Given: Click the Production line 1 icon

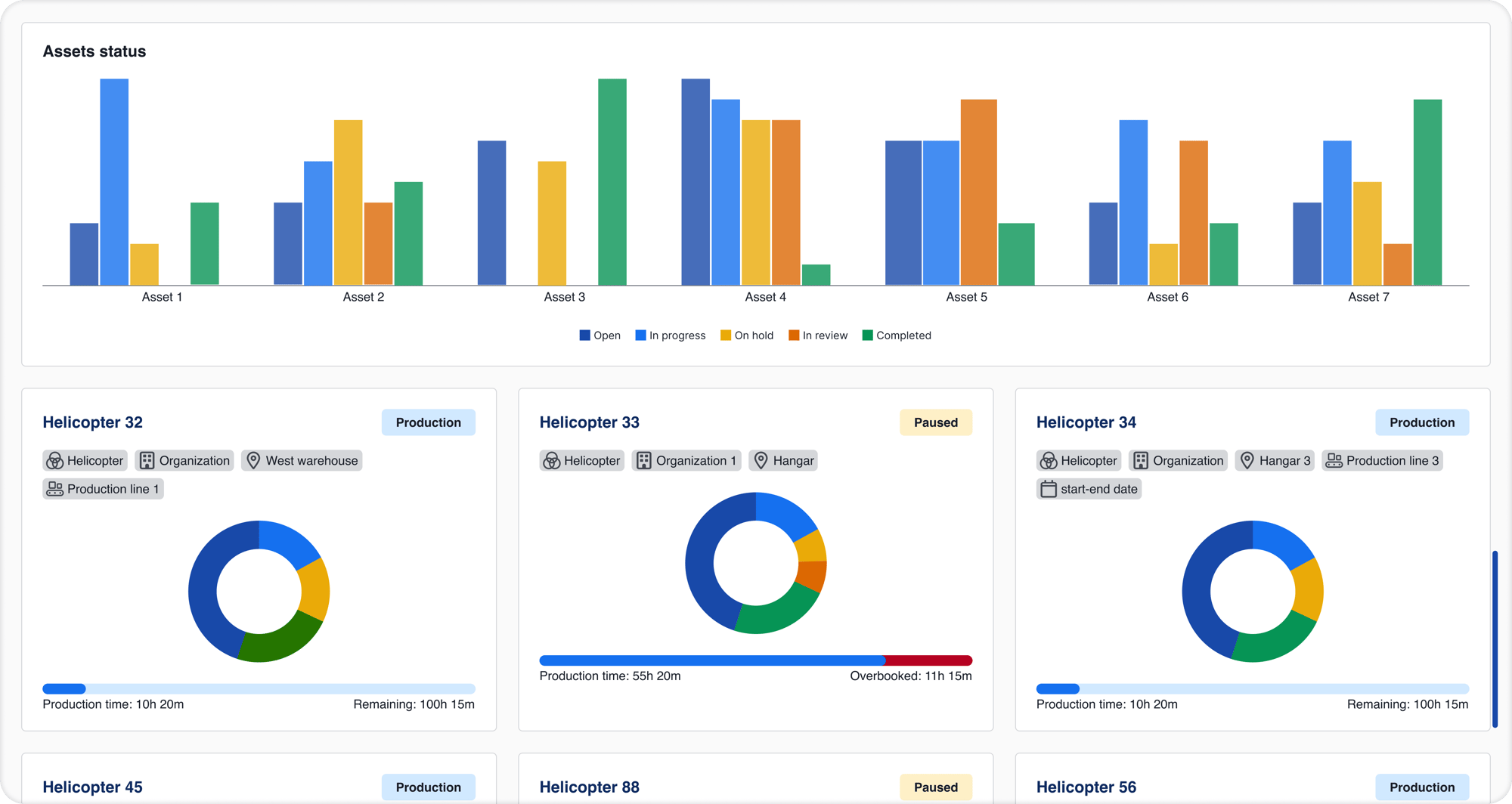Looking at the screenshot, I should coord(54,488).
